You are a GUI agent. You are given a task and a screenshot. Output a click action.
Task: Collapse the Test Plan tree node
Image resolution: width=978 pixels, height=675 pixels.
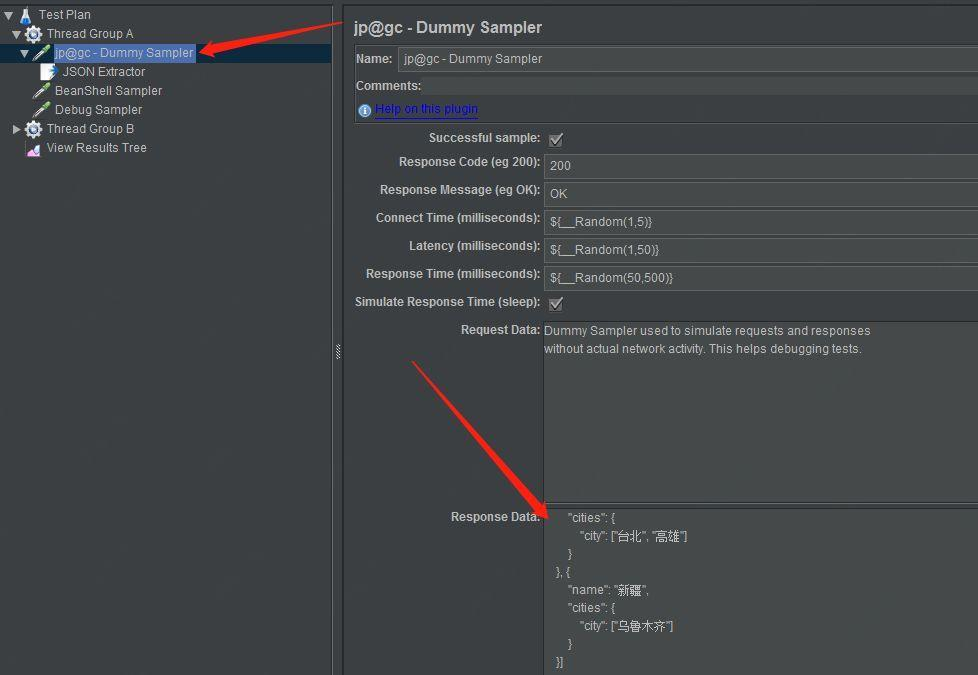[9, 15]
